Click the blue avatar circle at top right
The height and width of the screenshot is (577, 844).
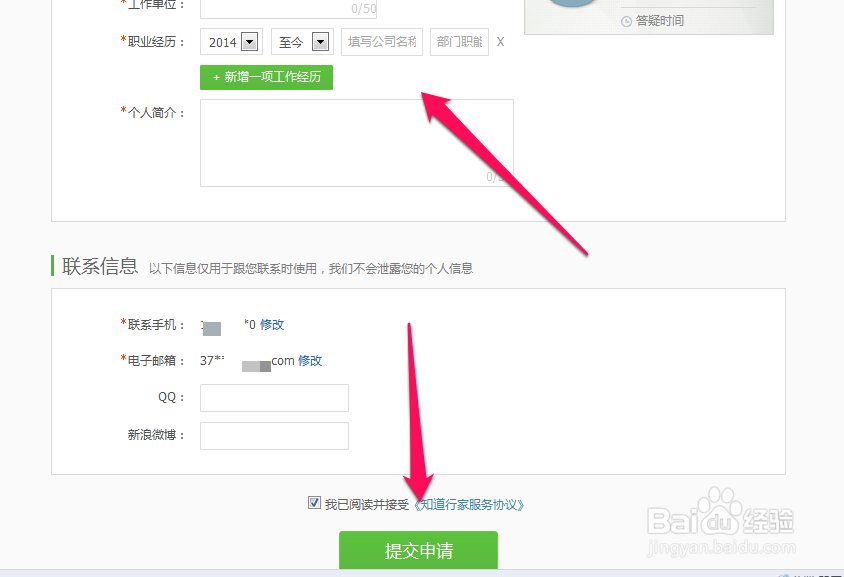tap(572, 5)
